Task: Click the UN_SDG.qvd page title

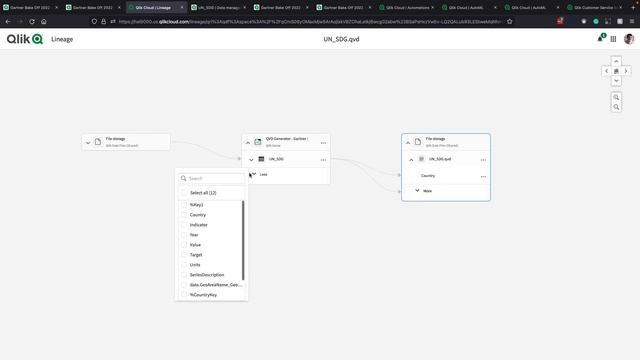Action: click(341, 39)
